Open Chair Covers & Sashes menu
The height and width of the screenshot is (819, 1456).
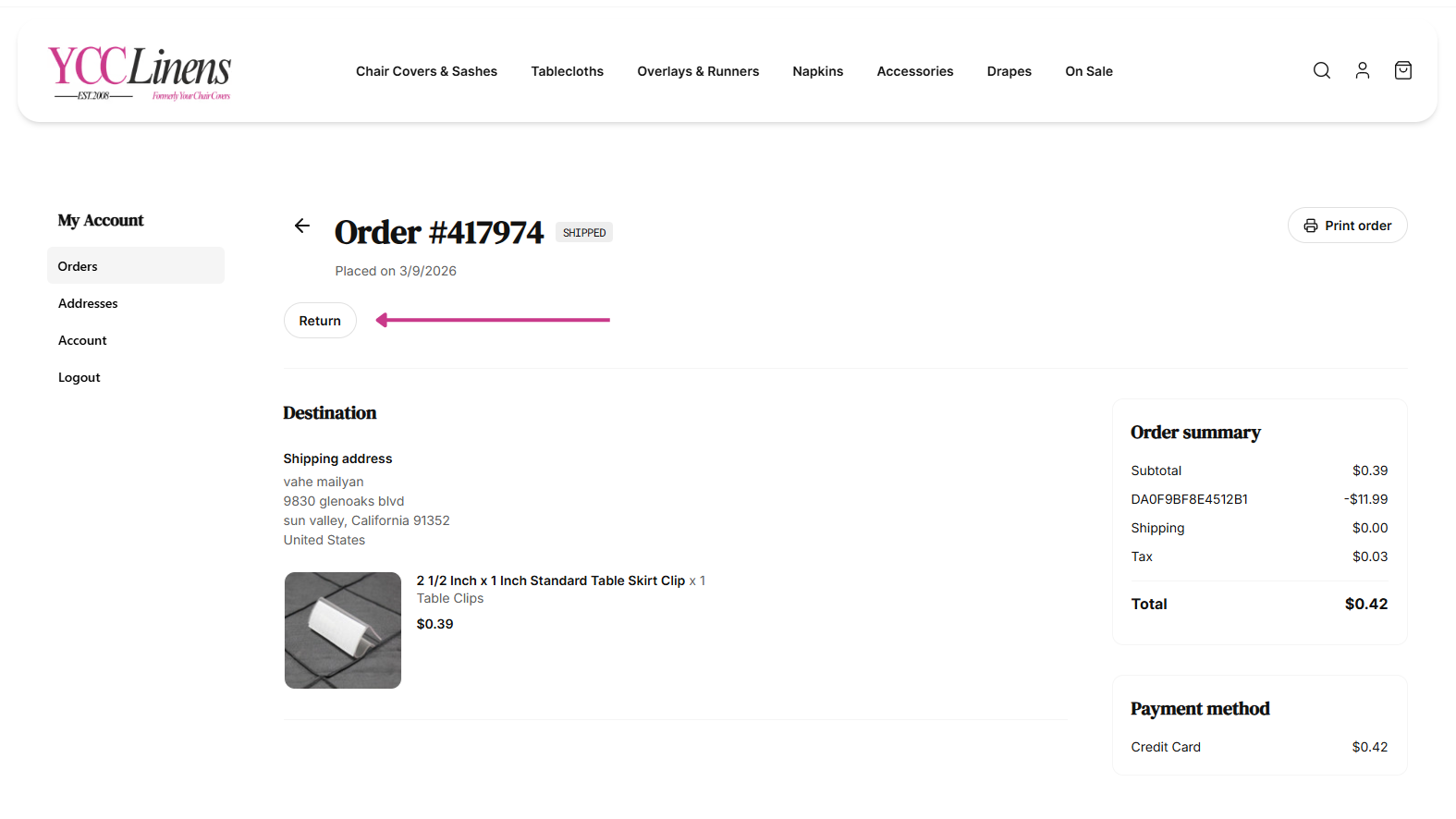tap(426, 71)
